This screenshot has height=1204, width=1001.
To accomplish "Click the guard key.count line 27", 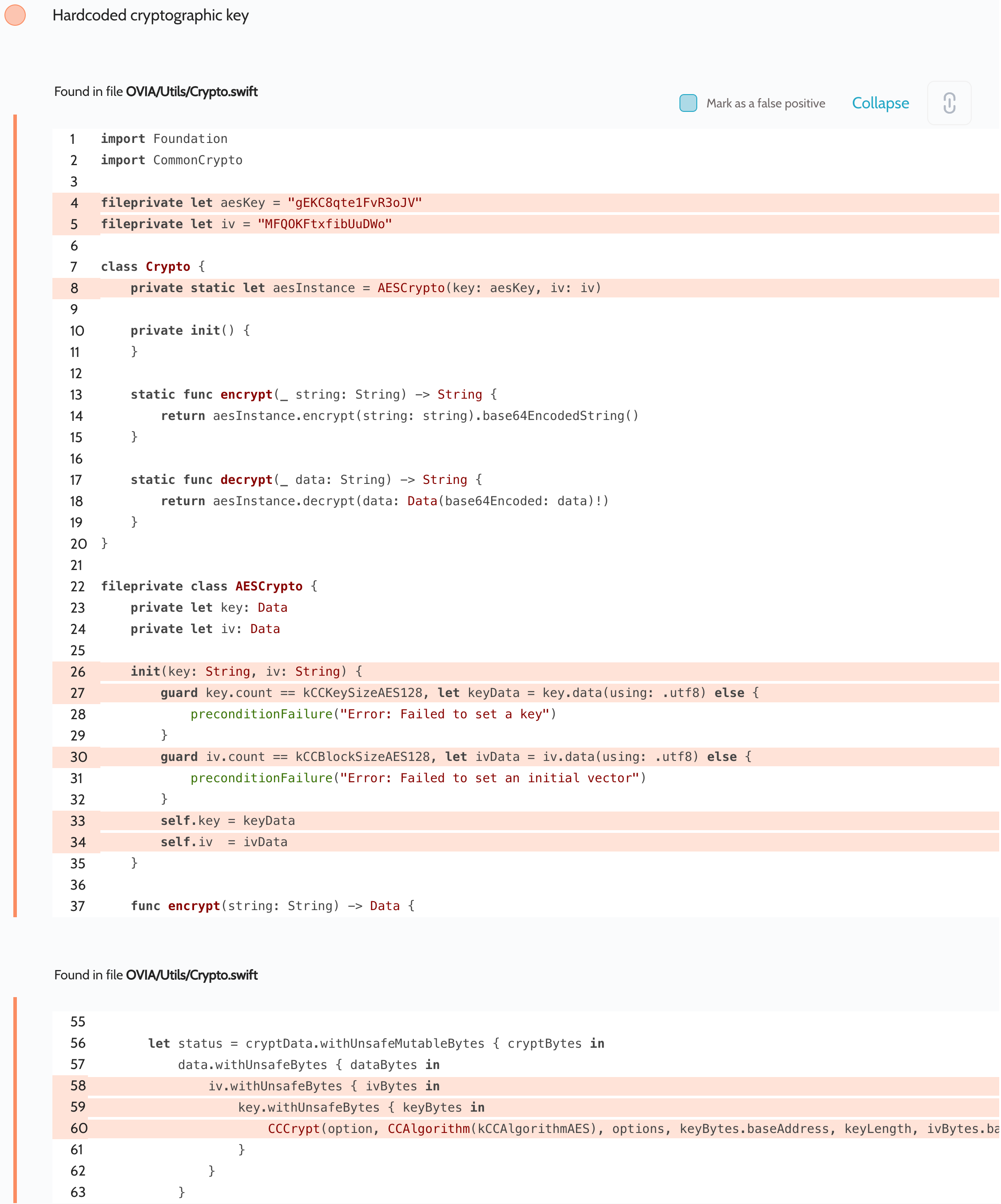I will click(459, 693).
